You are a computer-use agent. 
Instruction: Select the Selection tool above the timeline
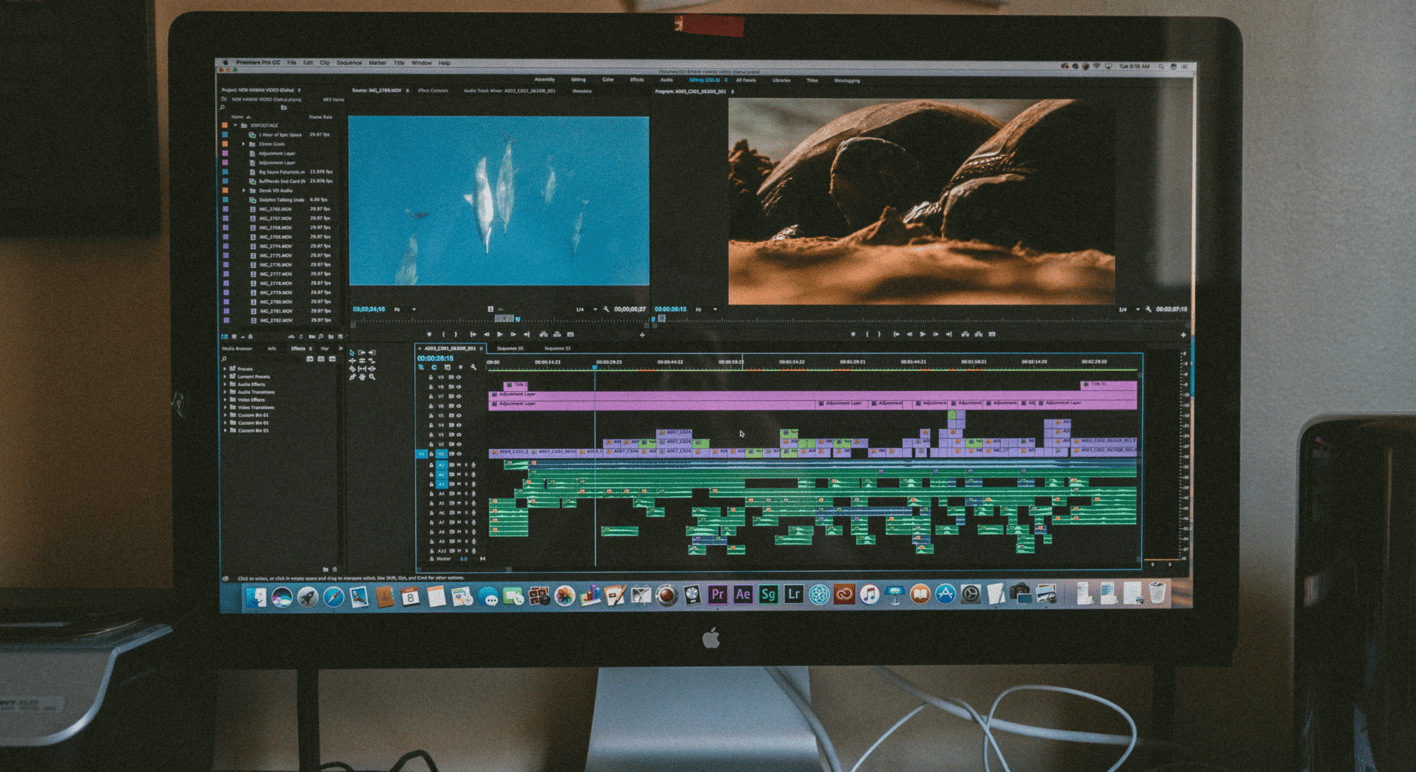click(352, 352)
